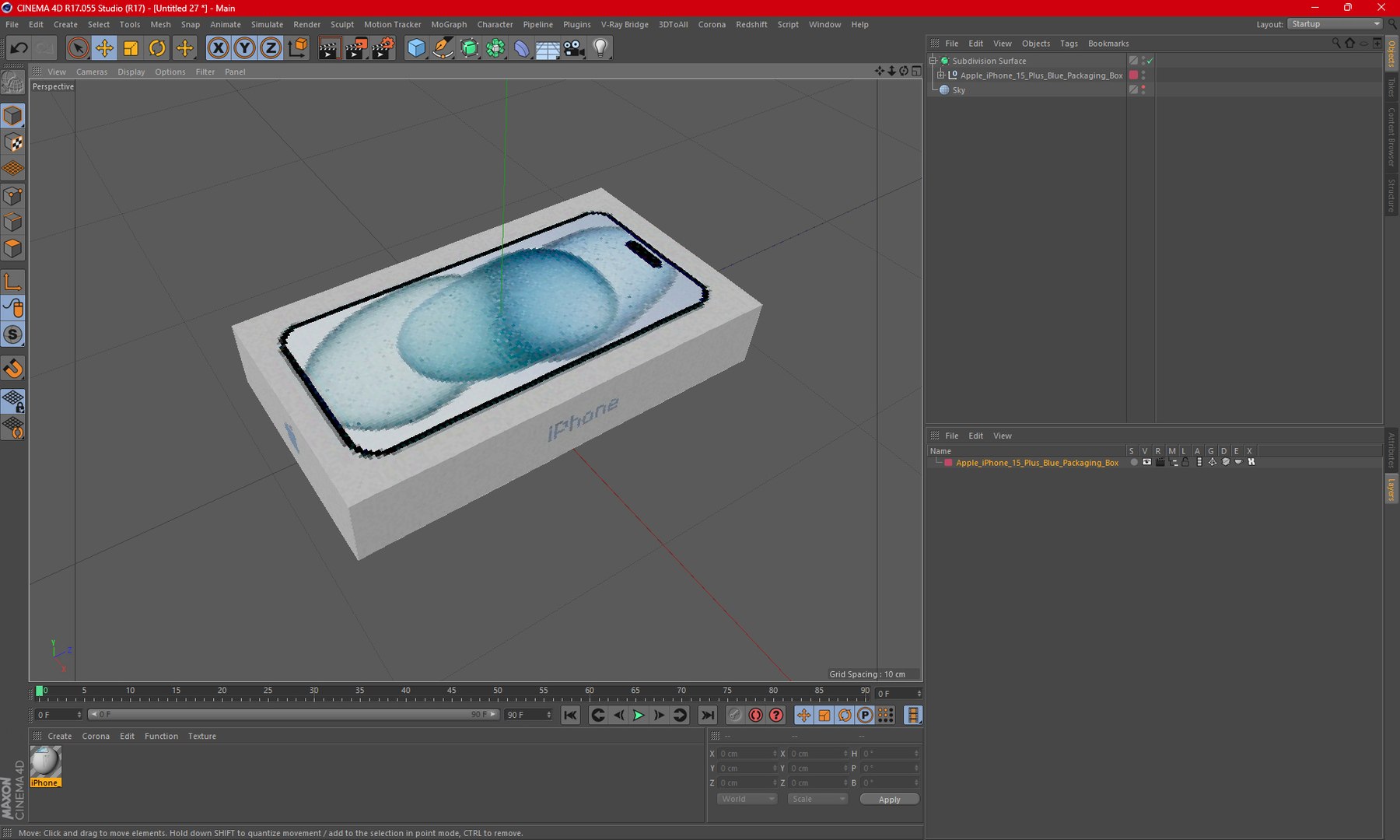Toggle solo for Apple_iPhone layer
This screenshot has width=1400, height=840.
click(x=1134, y=462)
